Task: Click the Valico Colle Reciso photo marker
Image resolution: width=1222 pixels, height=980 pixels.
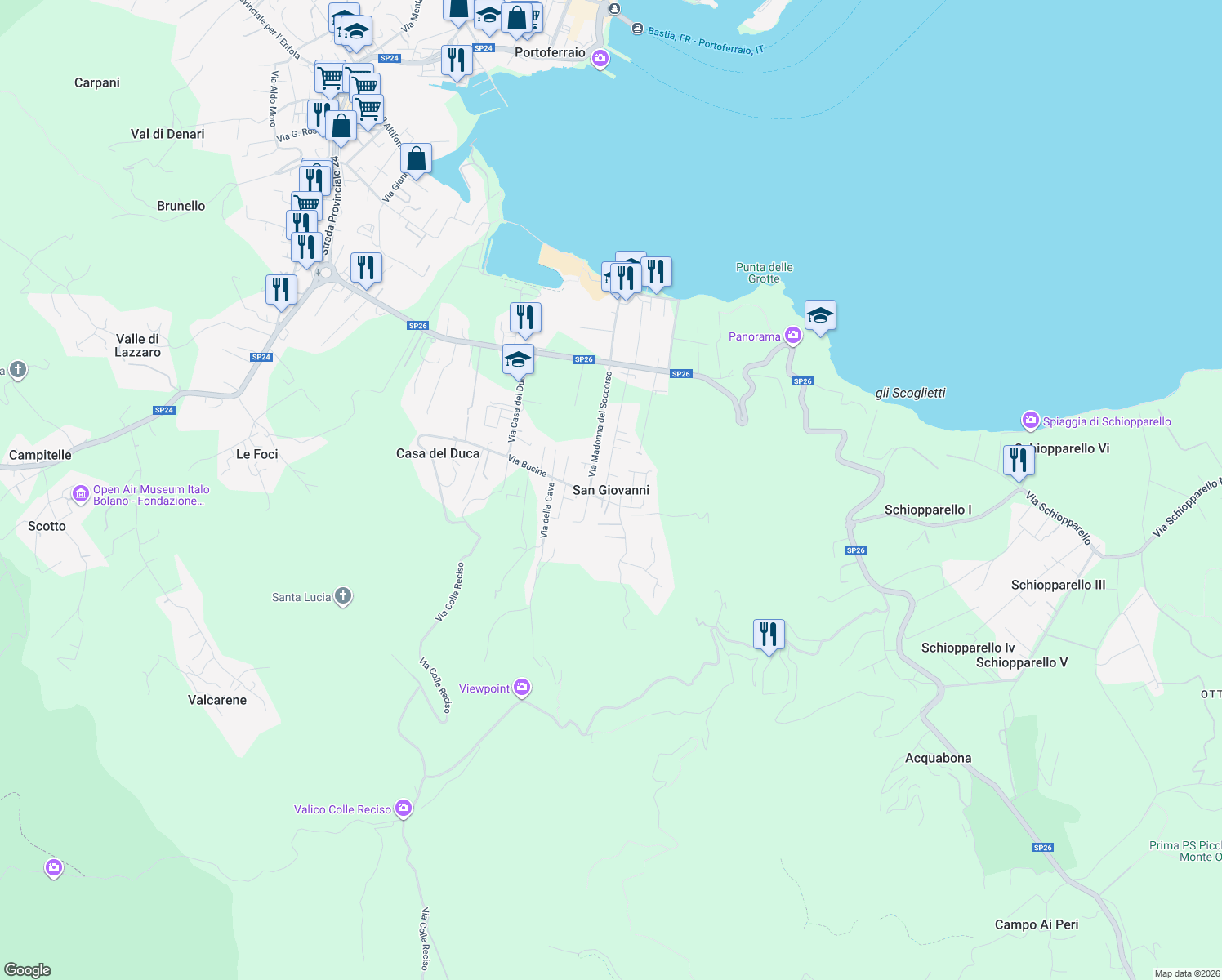Action: [x=402, y=808]
